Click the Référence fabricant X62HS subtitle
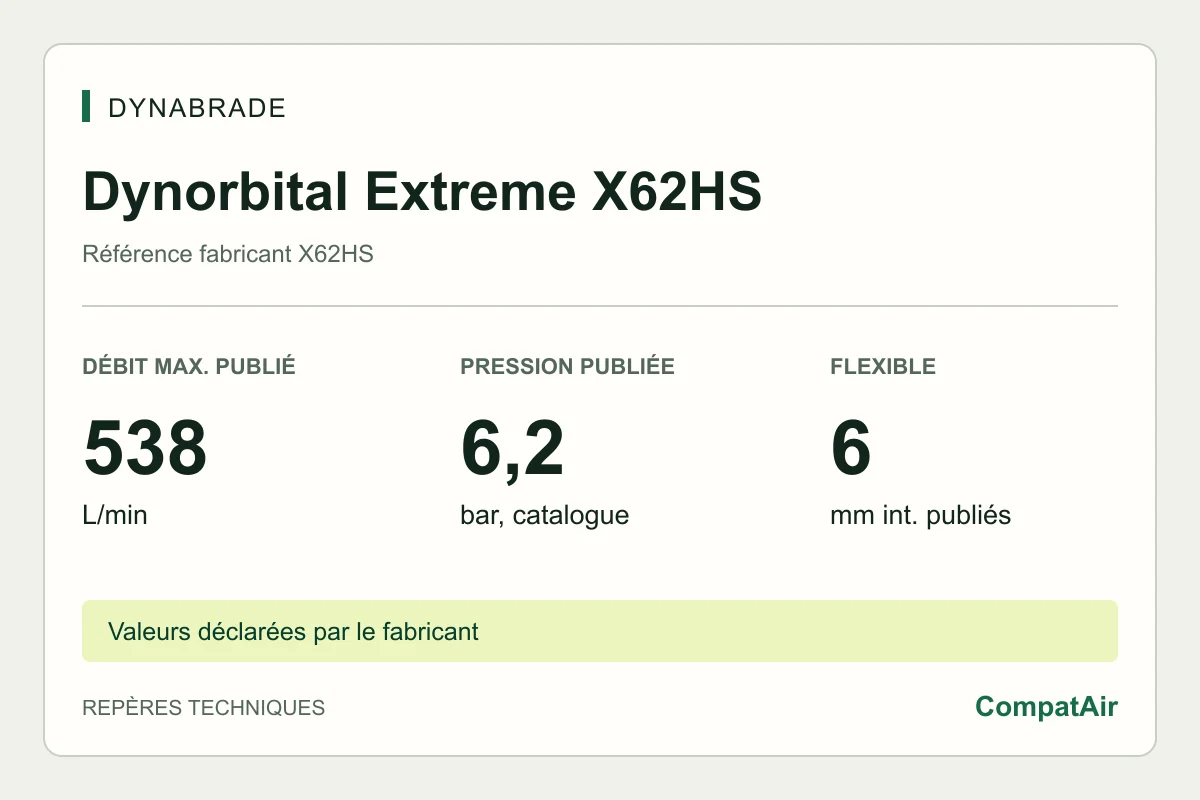Image resolution: width=1200 pixels, height=800 pixels. point(228,254)
